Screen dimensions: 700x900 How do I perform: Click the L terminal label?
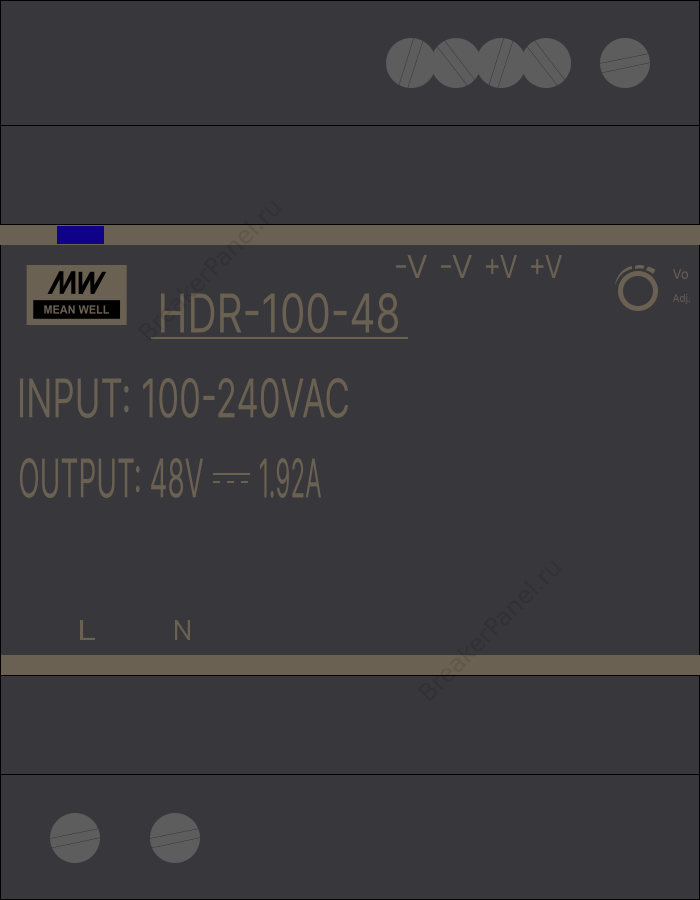coord(87,630)
